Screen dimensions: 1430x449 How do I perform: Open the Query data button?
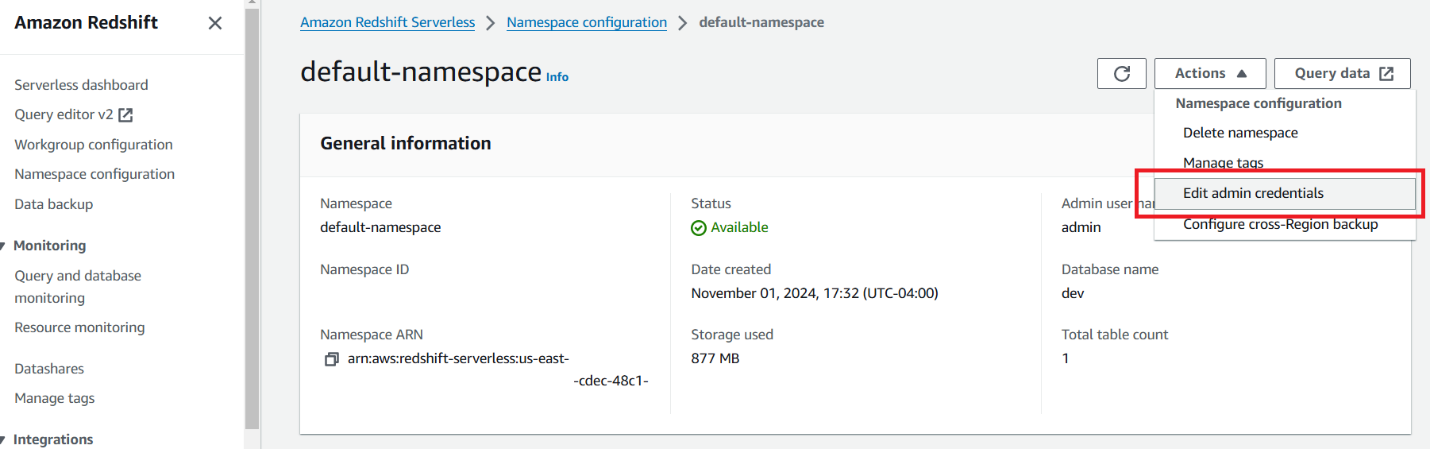1342,73
